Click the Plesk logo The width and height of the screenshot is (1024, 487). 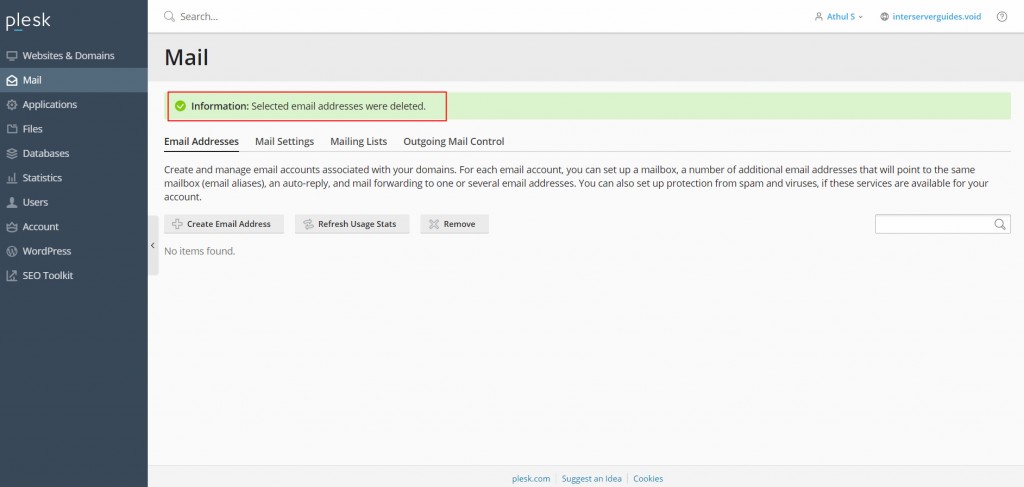[28, 20]
